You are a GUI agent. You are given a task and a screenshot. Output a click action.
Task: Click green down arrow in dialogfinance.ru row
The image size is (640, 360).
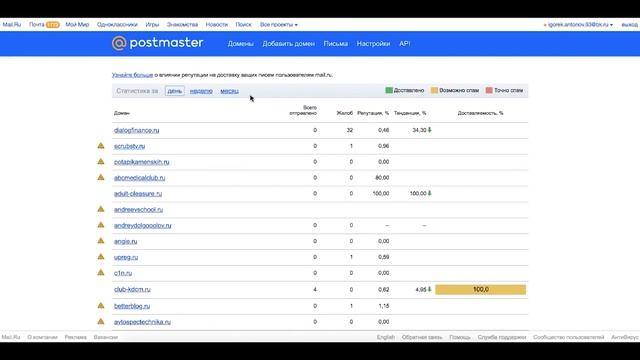tap(429, 130)
